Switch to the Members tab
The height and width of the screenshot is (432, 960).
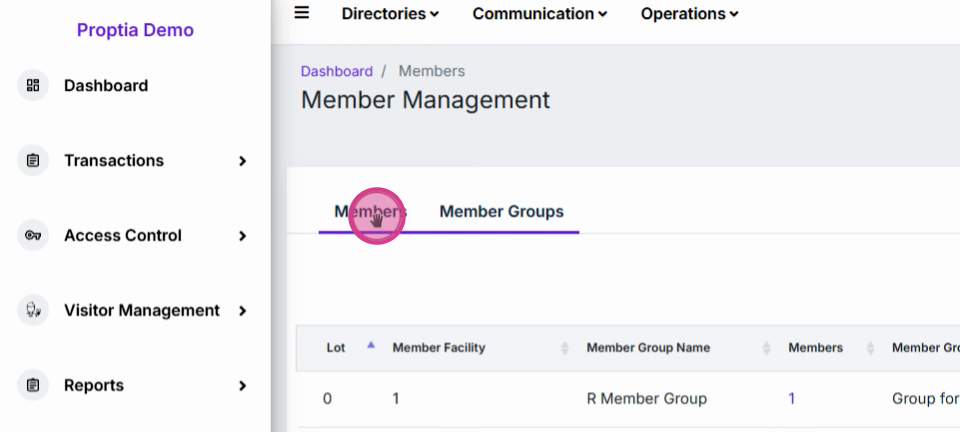coord(370,212)
